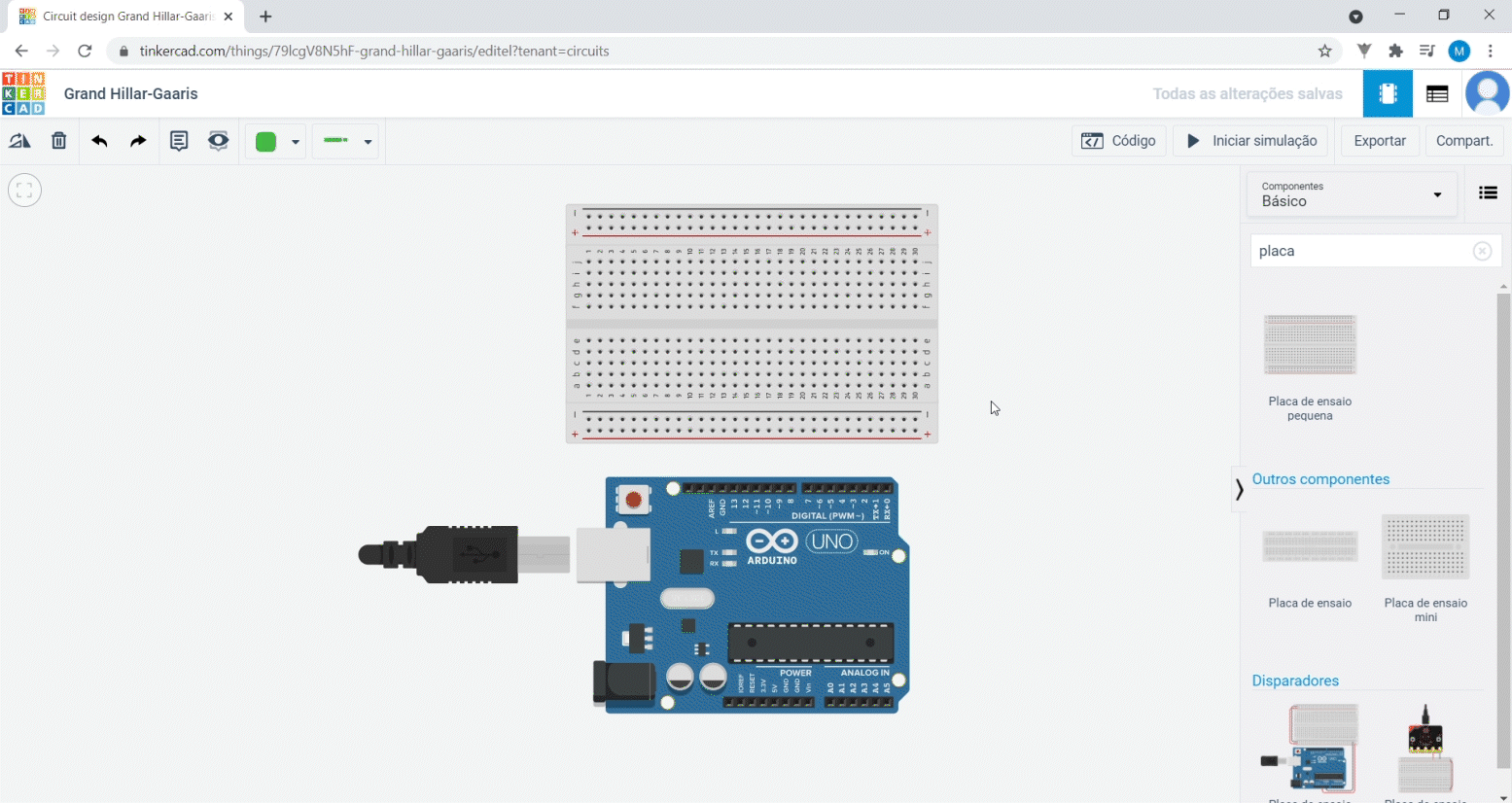
Task: Delete the selected component with the trash icon
Action: [x=59, y=141]
